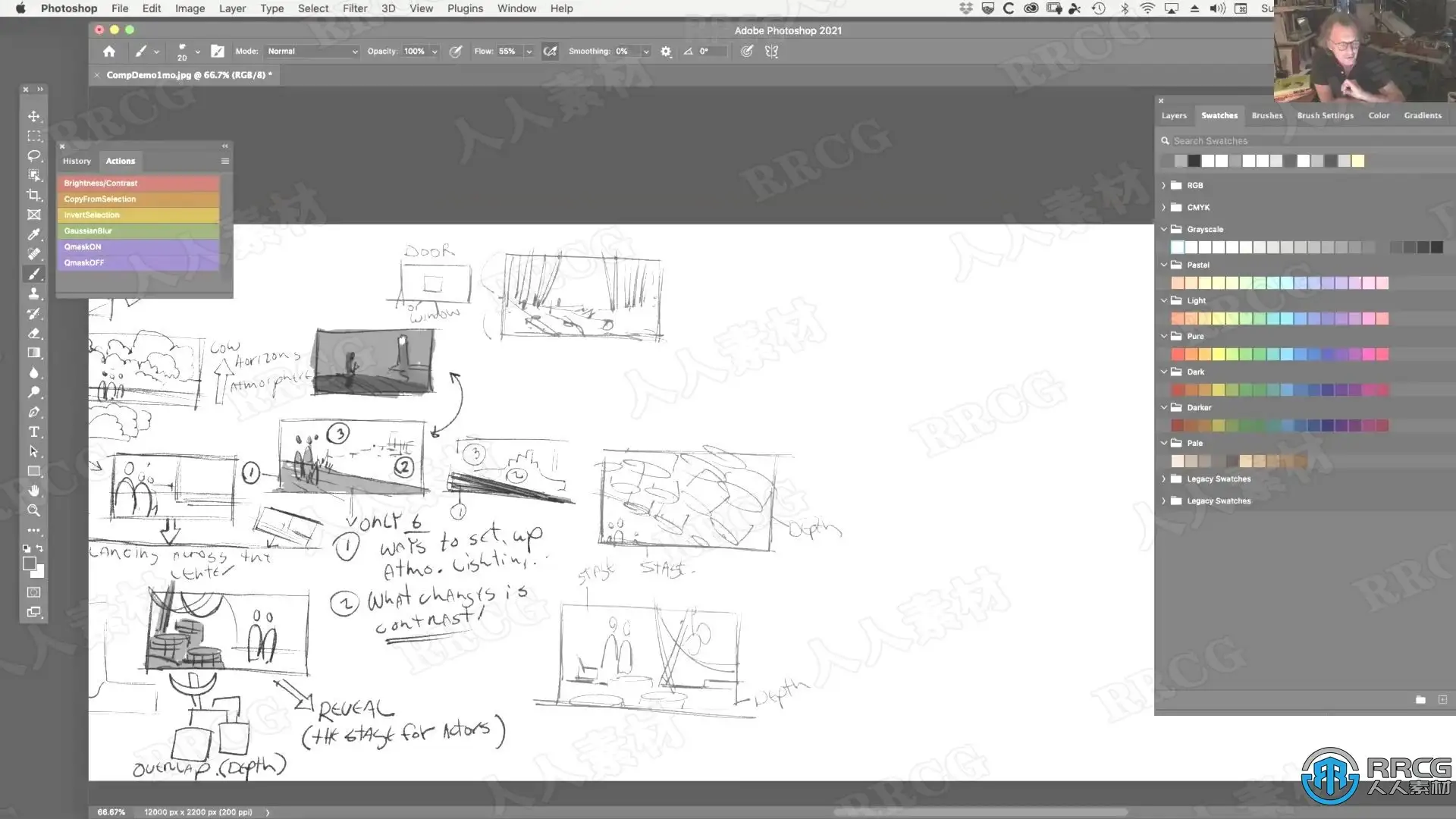Click the Brightness/Contrast action button
This screenshot has width=1456, height=819.
[138, 183]
